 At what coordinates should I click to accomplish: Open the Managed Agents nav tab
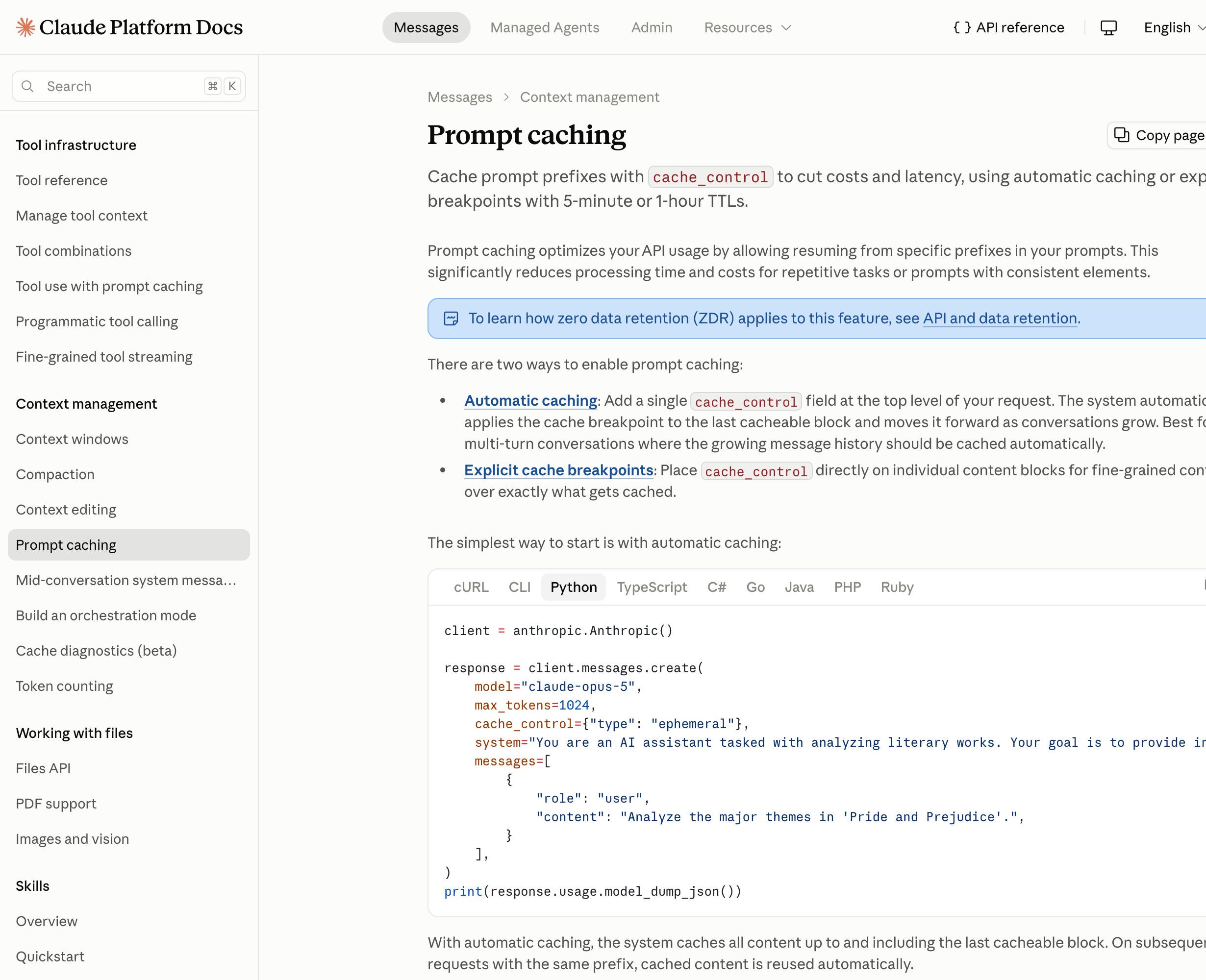[545, 27]
